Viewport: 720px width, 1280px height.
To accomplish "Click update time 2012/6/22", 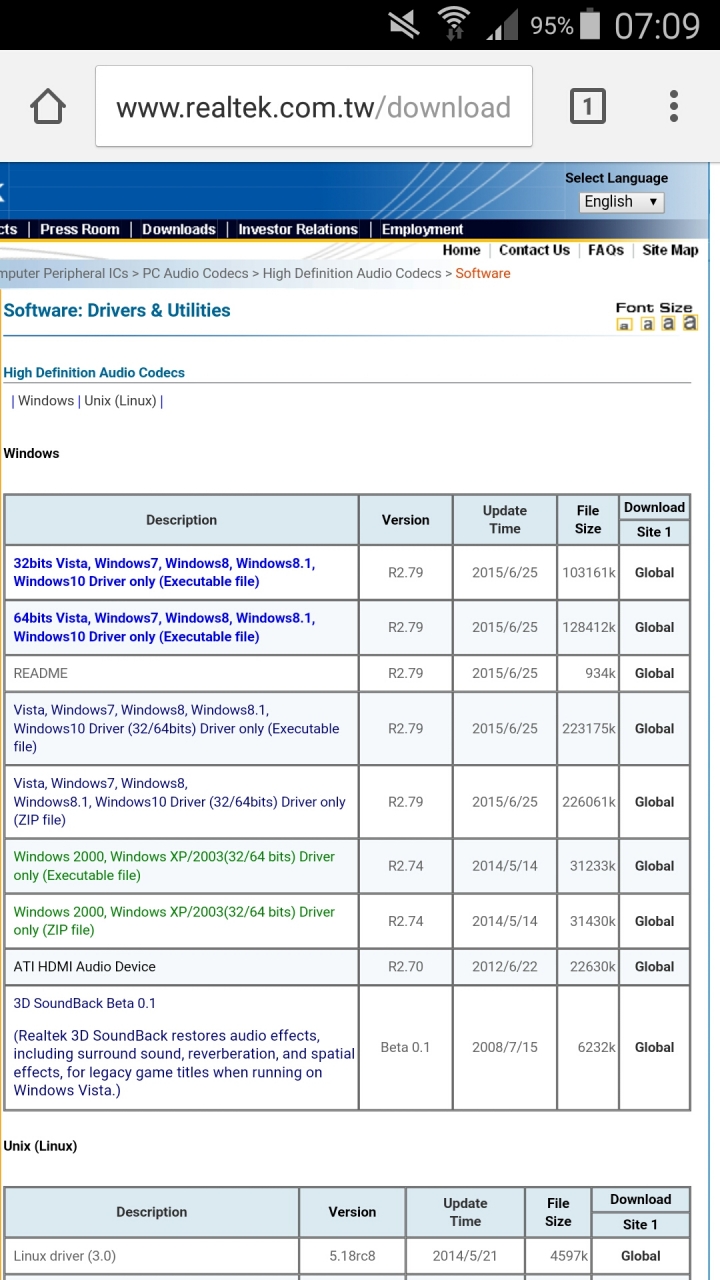I will (x=505, y=966).
